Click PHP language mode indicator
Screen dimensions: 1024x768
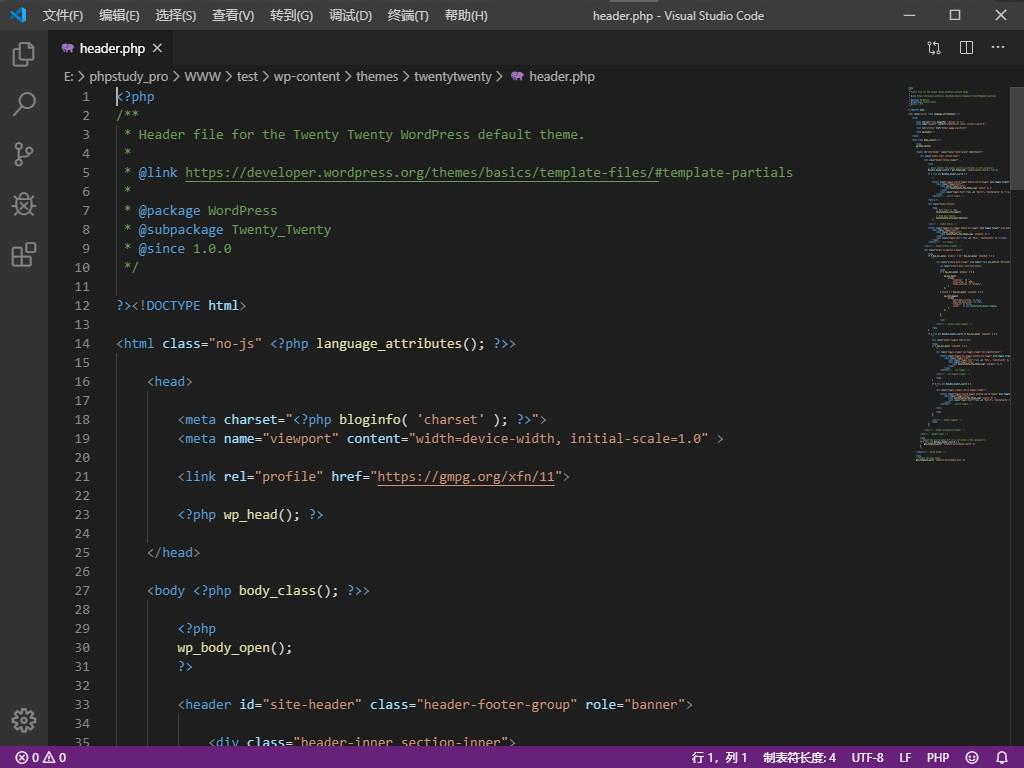(x=937, y=757)
